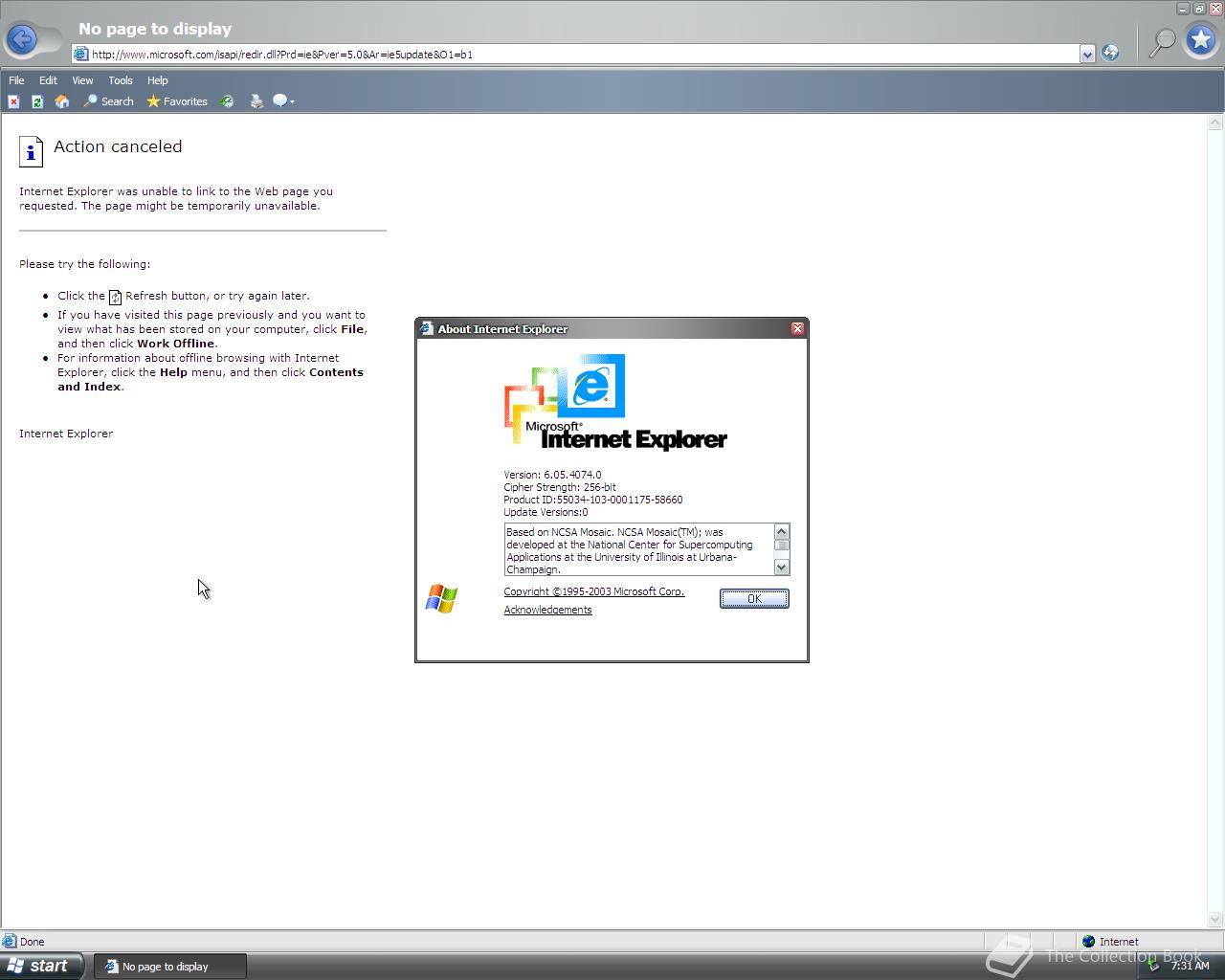The image size is (1225, 980).
Task: Open the Discuss speech bubble dropdown
Action: pos(283,101)
